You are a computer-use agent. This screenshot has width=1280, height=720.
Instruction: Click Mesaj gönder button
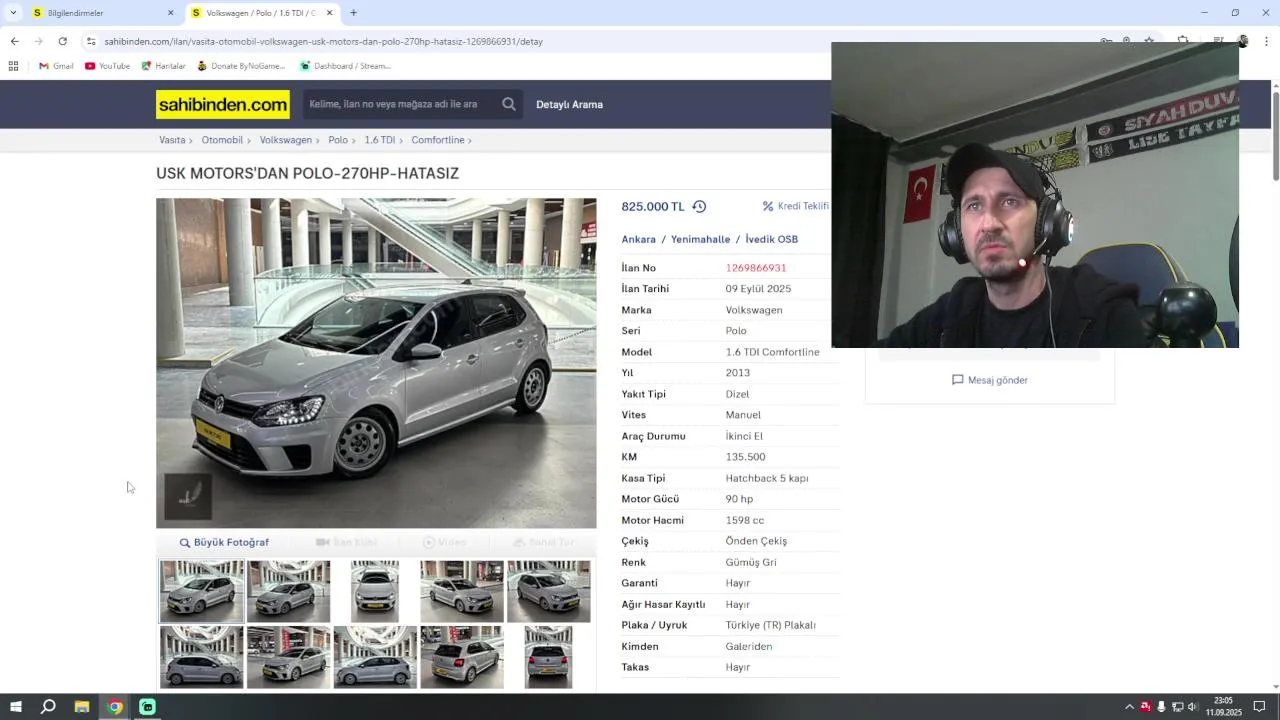tap(989, 380)
